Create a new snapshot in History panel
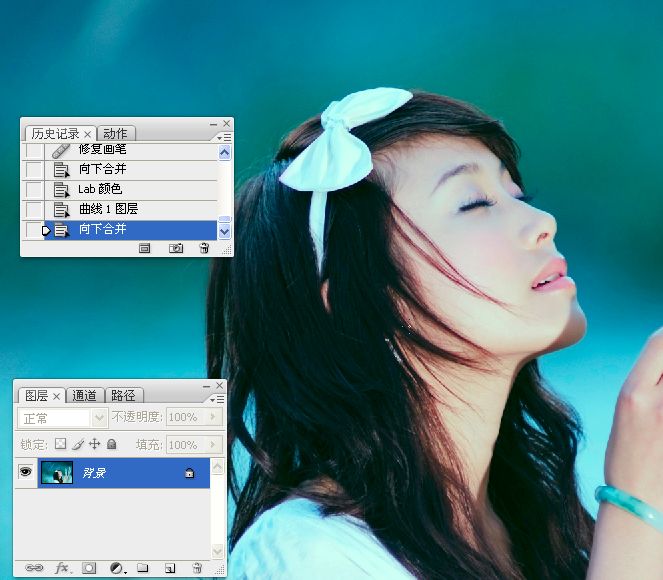Viewport: 663px width, 580px height. click(x=176, y=248)
